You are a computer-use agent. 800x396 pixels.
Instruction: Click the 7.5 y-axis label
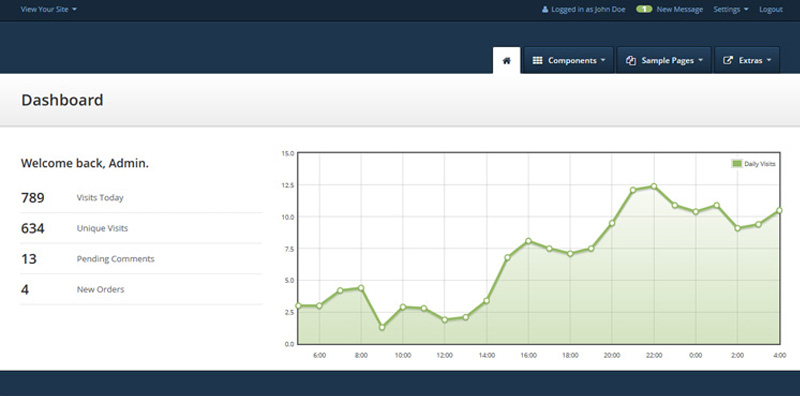(x=289, y=249)
